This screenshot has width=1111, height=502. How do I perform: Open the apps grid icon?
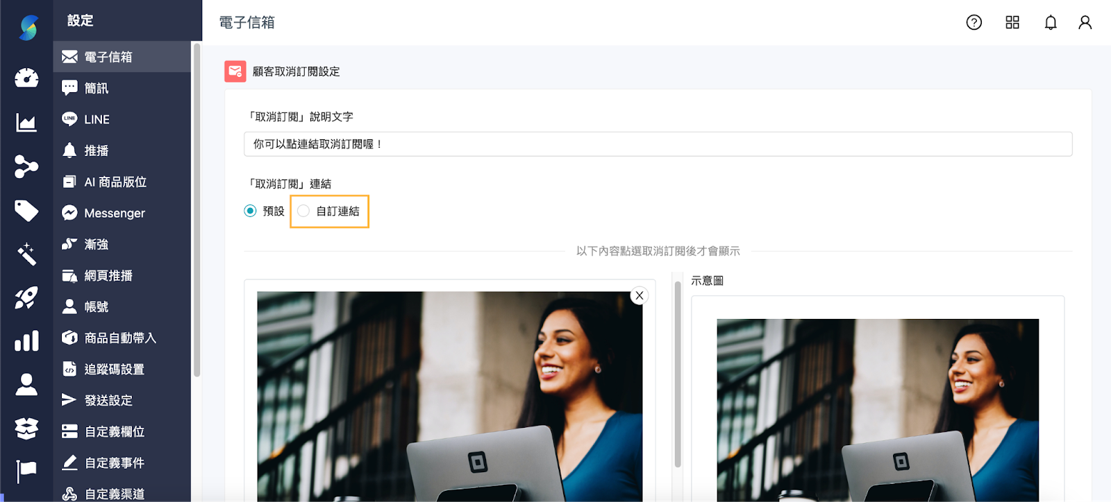(1012, 22)
